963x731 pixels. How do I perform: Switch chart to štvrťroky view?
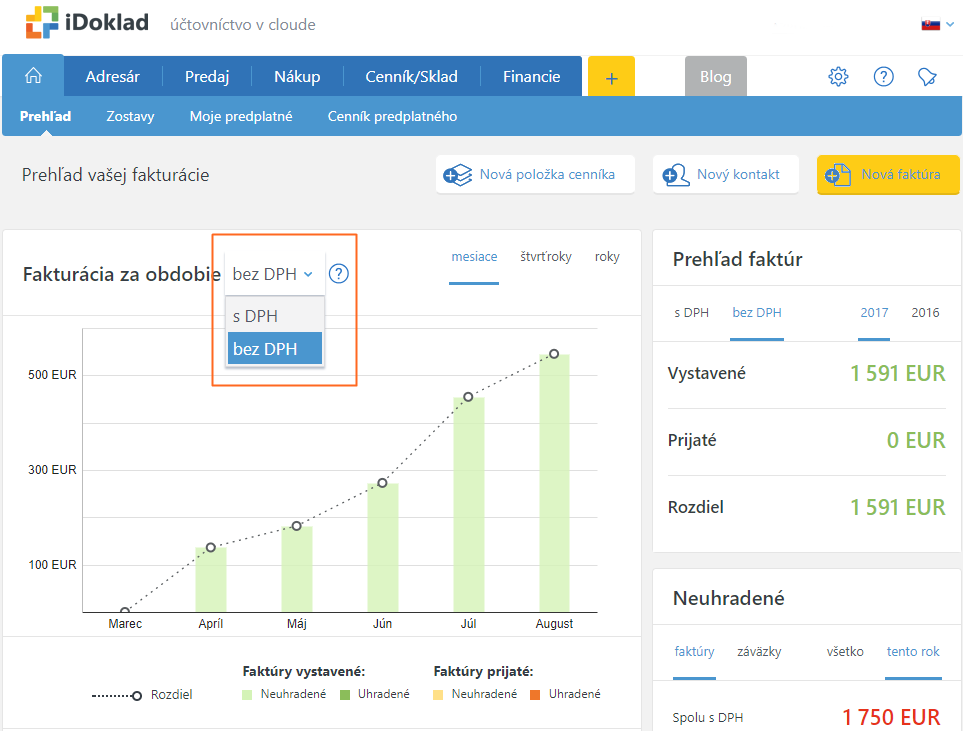(545, 257)
